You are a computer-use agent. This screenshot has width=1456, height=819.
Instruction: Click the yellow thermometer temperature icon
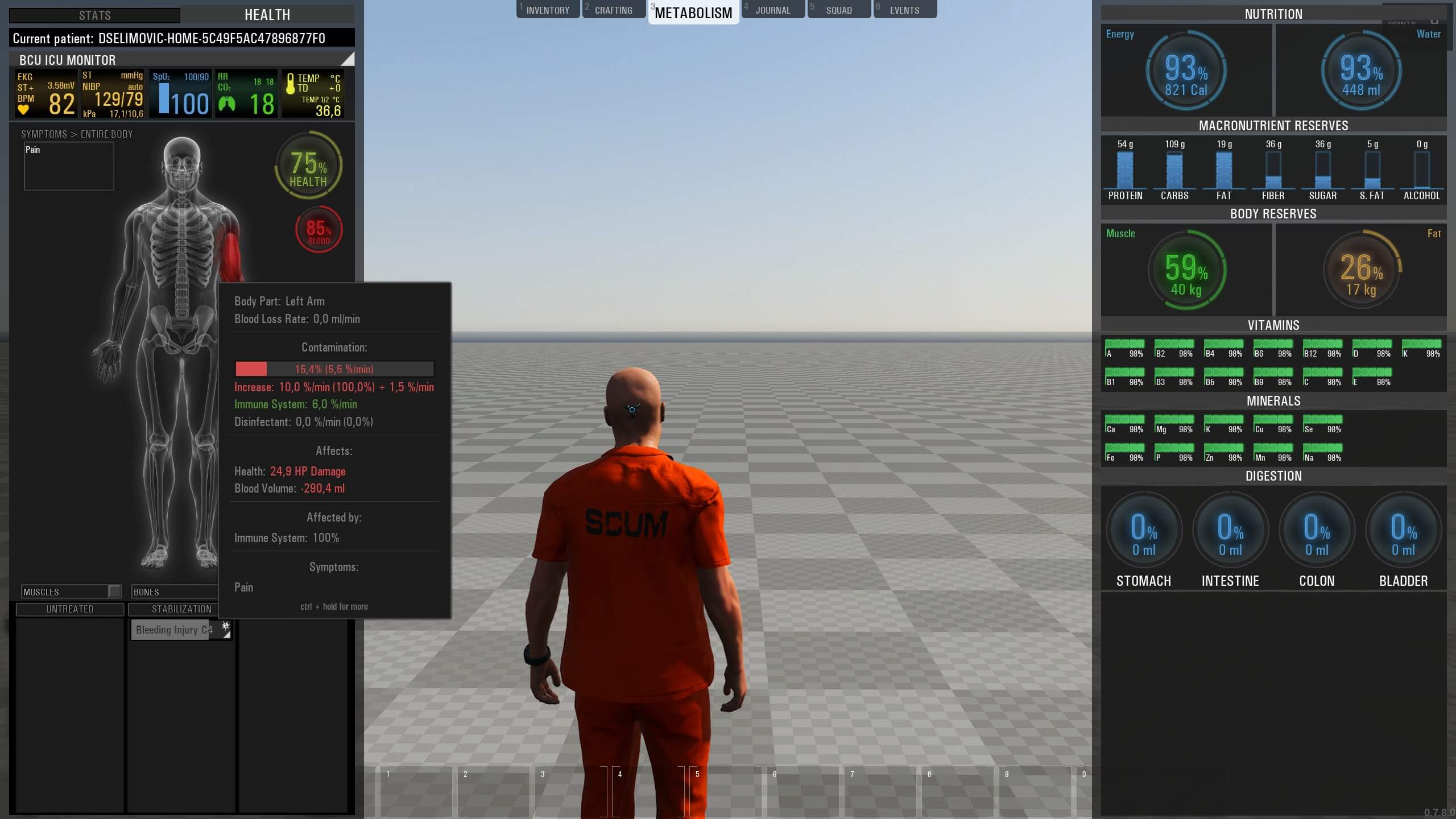coord(291,84)
